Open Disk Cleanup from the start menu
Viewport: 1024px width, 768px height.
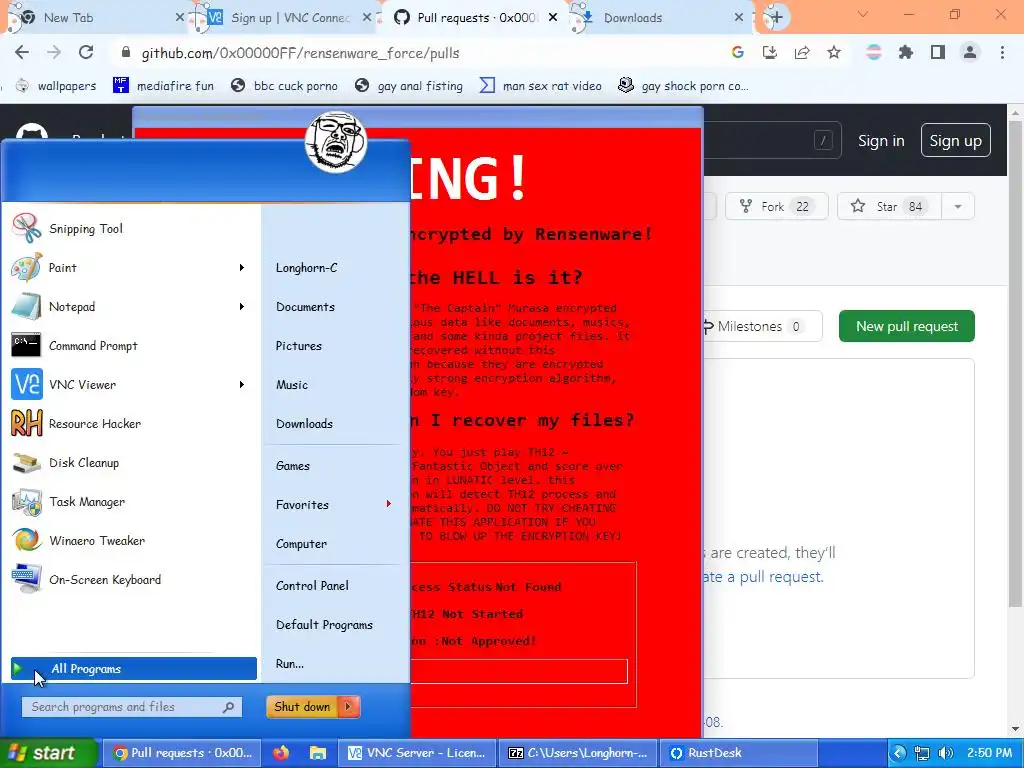coord(84,463)
